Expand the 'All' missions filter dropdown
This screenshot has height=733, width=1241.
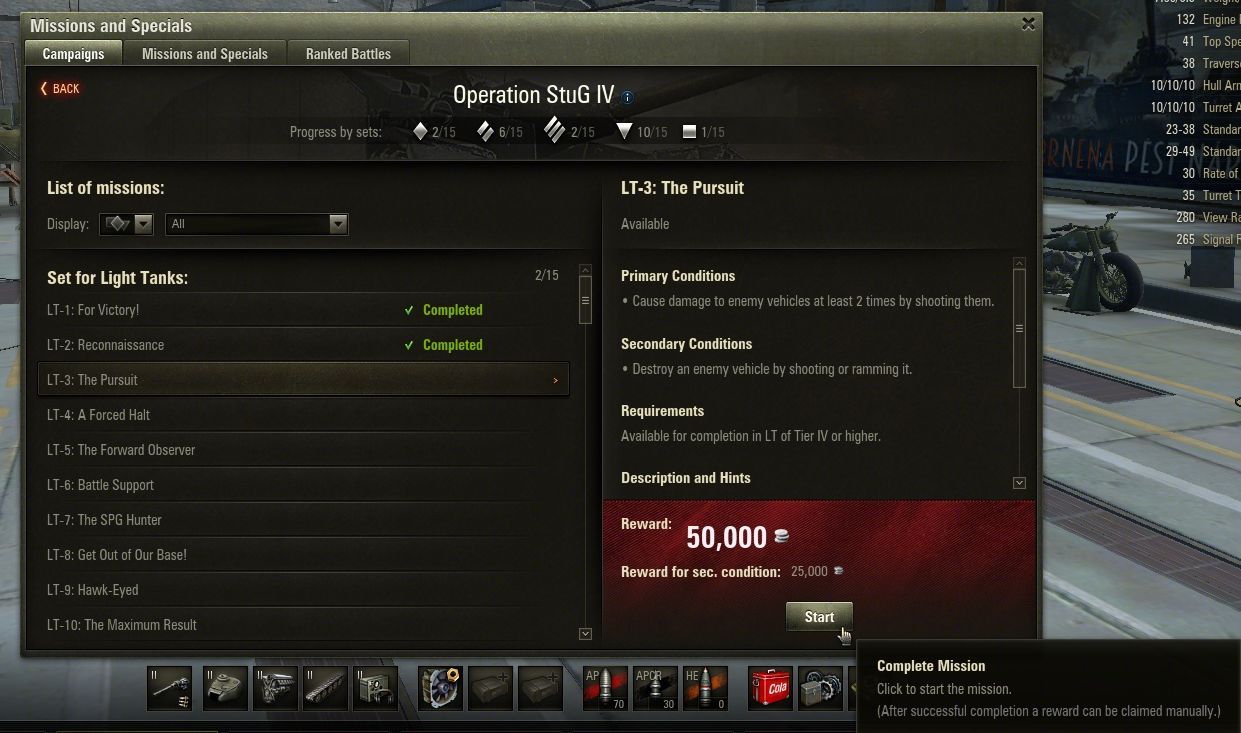tap(257, 224)
